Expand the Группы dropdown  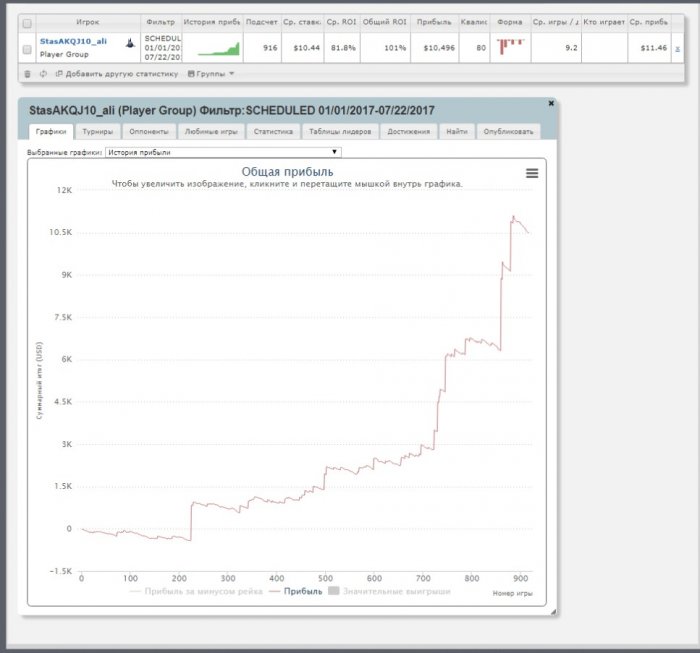211,73
